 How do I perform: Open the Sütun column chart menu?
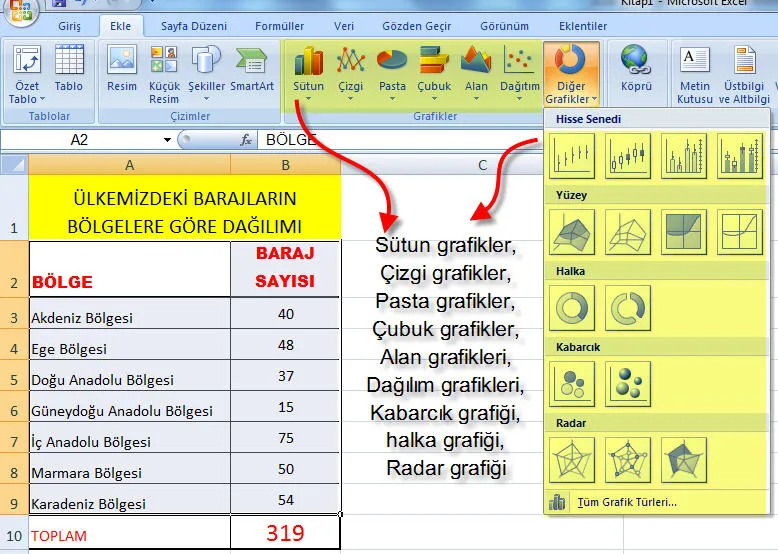[308, 71]
